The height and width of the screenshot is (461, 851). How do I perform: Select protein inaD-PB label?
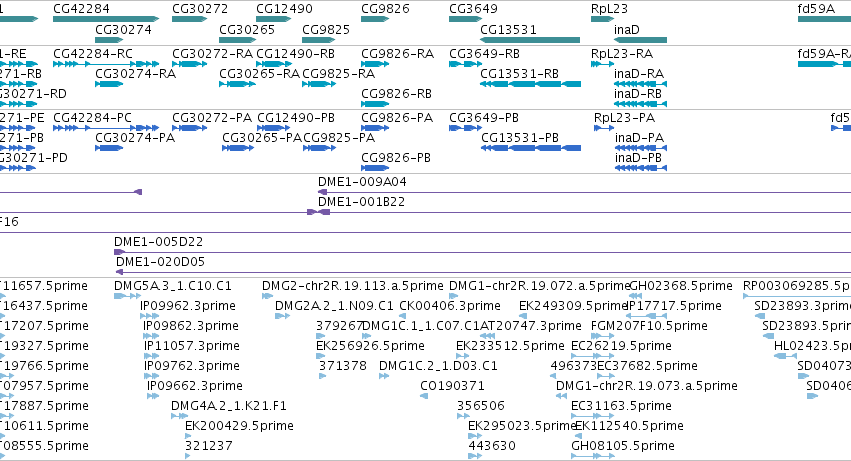638,157
